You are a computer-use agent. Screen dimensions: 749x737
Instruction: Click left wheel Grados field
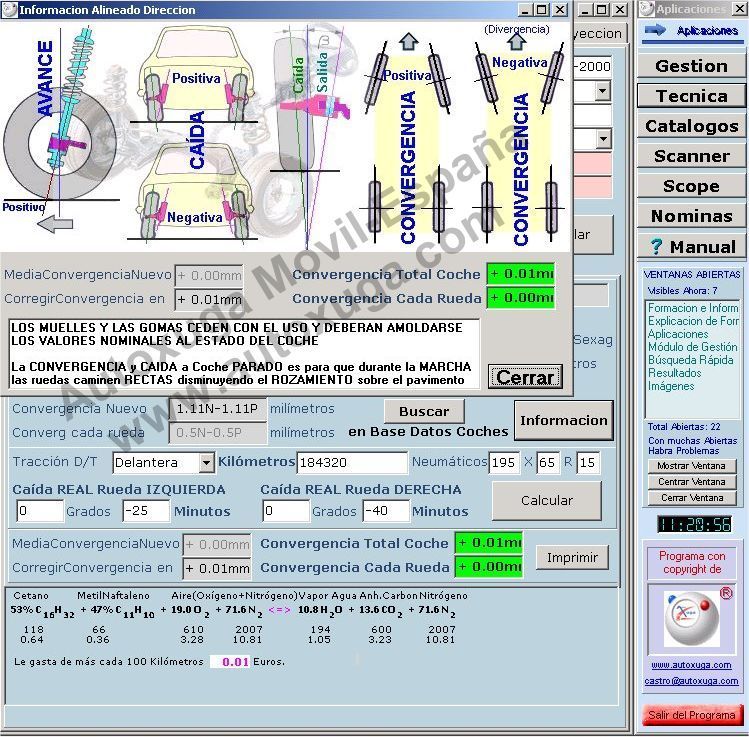[x=40, y=511]
